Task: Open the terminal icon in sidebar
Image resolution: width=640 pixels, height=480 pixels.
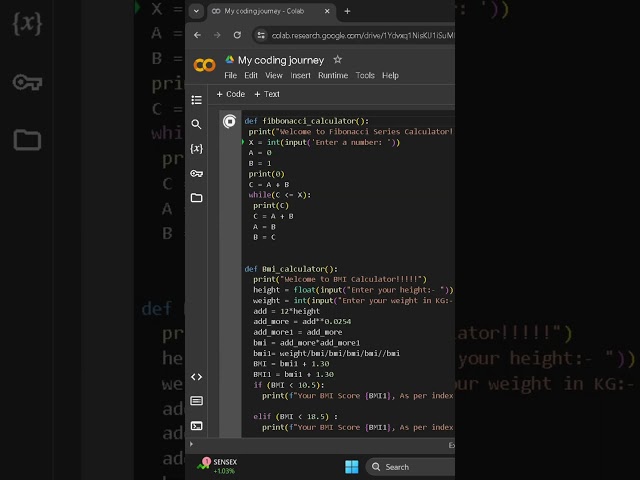Action: [x=196, y=426]
